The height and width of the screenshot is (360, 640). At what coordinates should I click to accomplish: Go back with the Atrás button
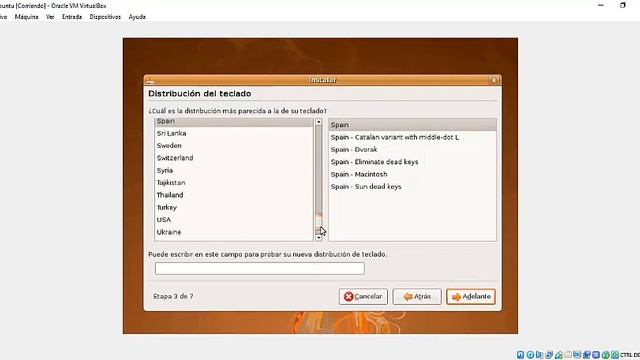[417, 296]
